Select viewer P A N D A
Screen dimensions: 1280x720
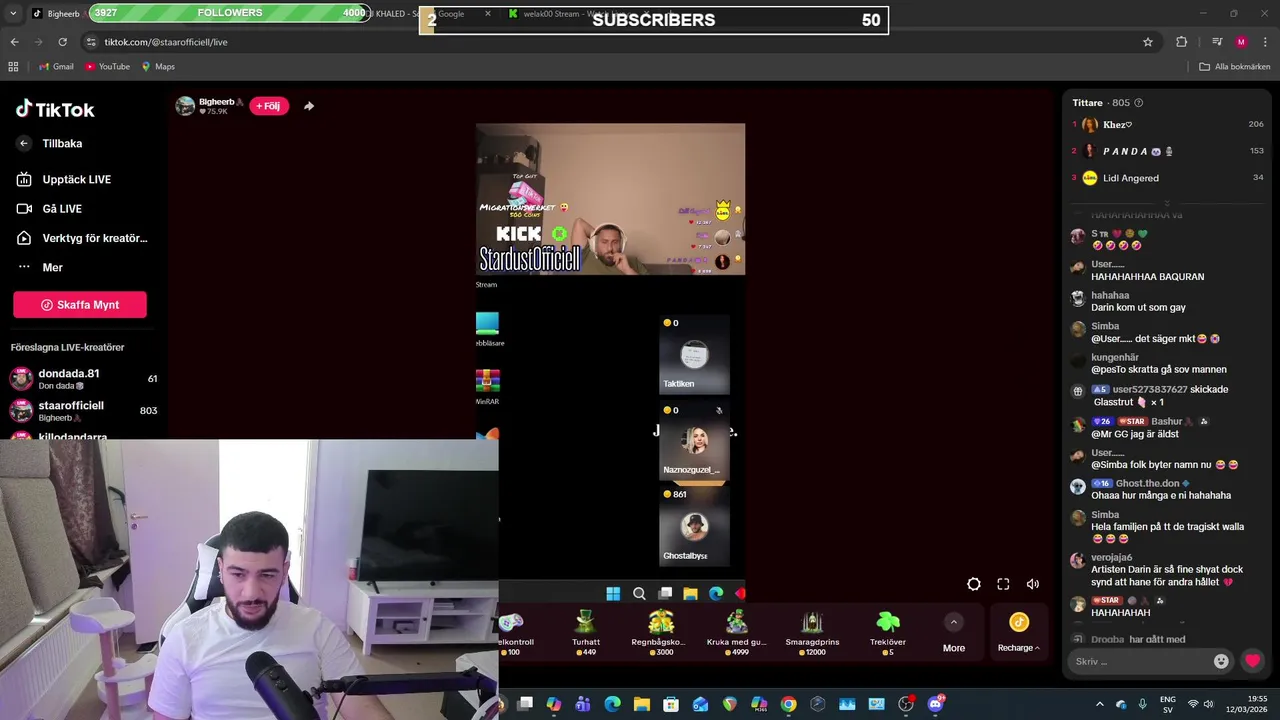(1168, 151)
